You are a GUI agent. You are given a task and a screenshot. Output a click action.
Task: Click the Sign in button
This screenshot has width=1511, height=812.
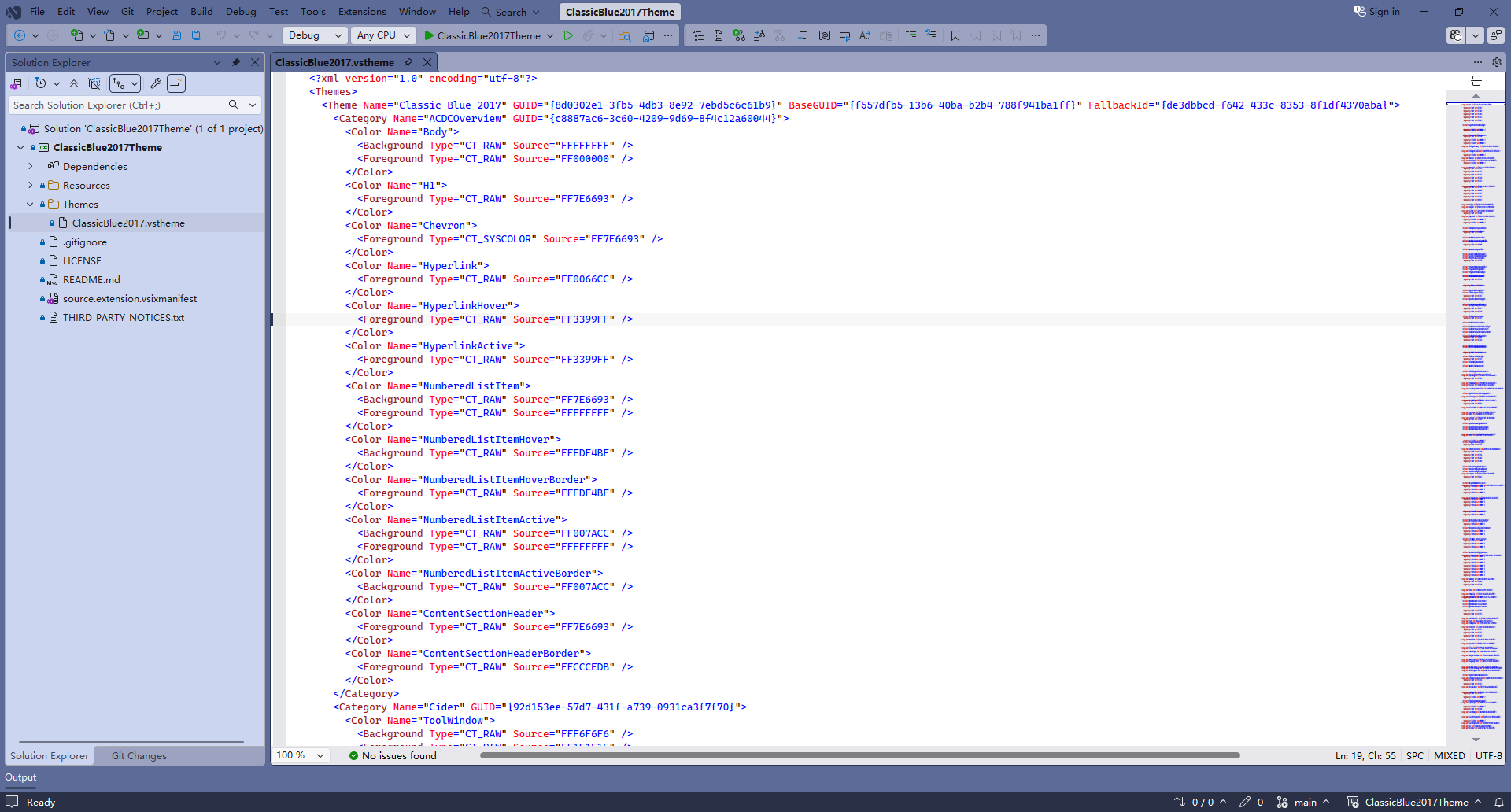click(1376, 12)
